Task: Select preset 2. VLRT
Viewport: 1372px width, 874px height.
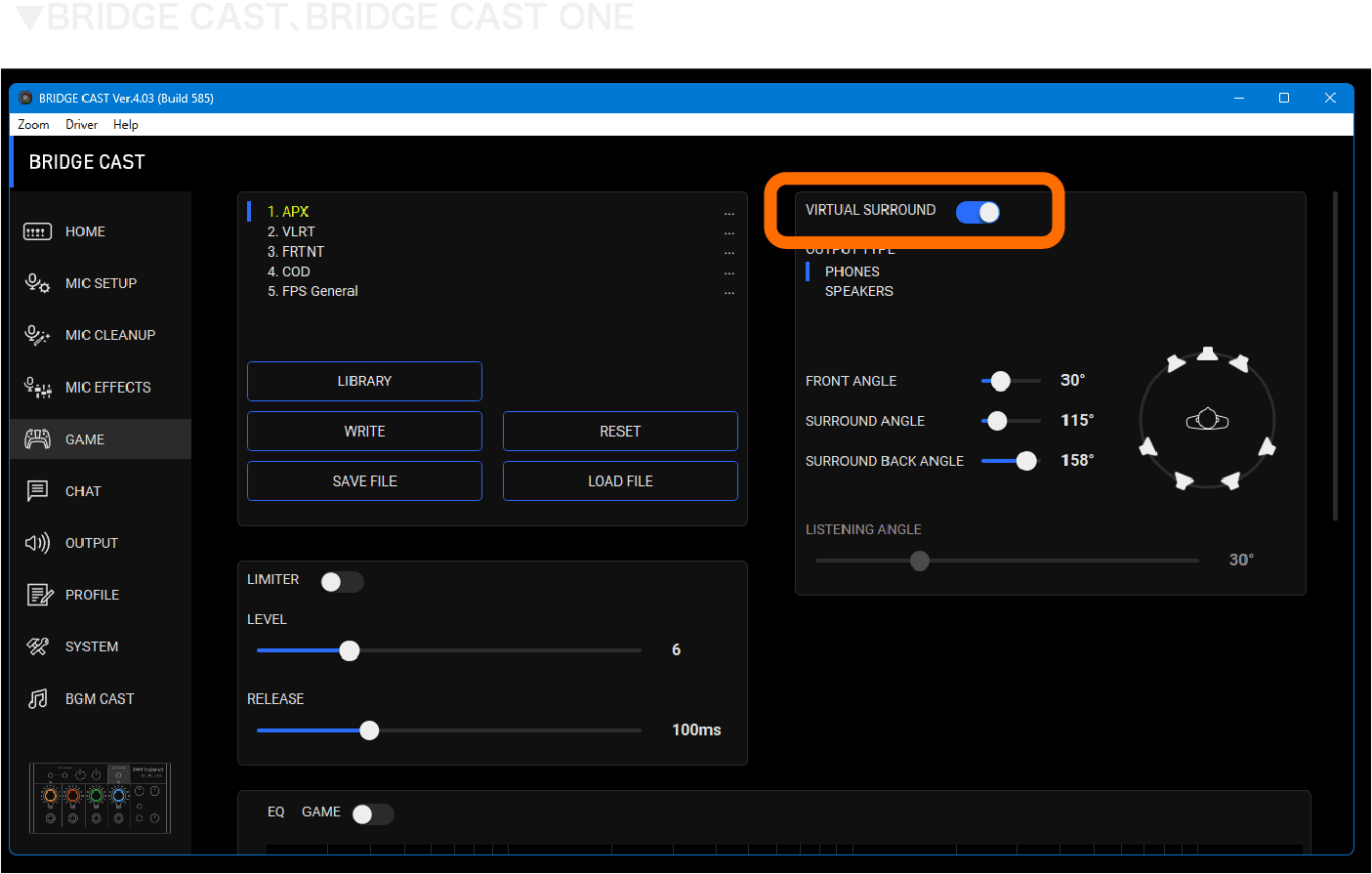Action: pyautogui.click(x=291, y=231)
